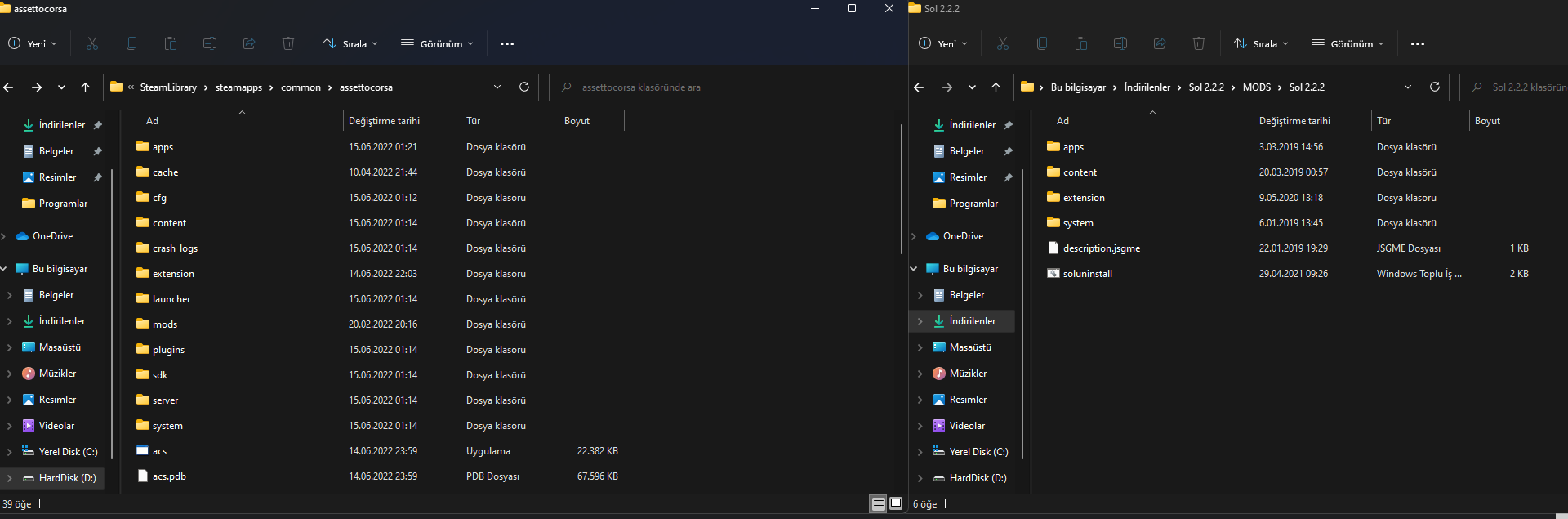Click common breadcrumb in address bar
The image size is (1568, 519).
tap(301, 87)
